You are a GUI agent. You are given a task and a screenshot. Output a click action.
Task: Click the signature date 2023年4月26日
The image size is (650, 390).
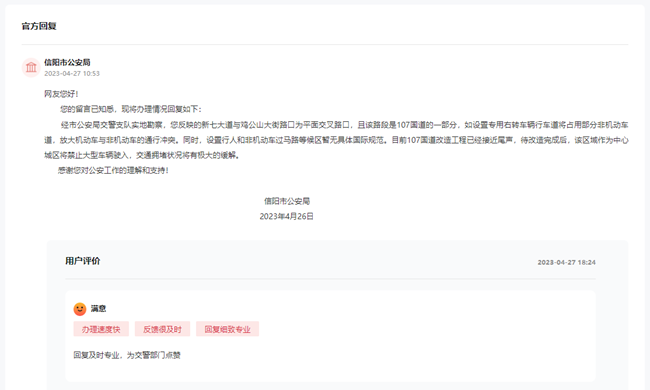(x=286, y=216)
